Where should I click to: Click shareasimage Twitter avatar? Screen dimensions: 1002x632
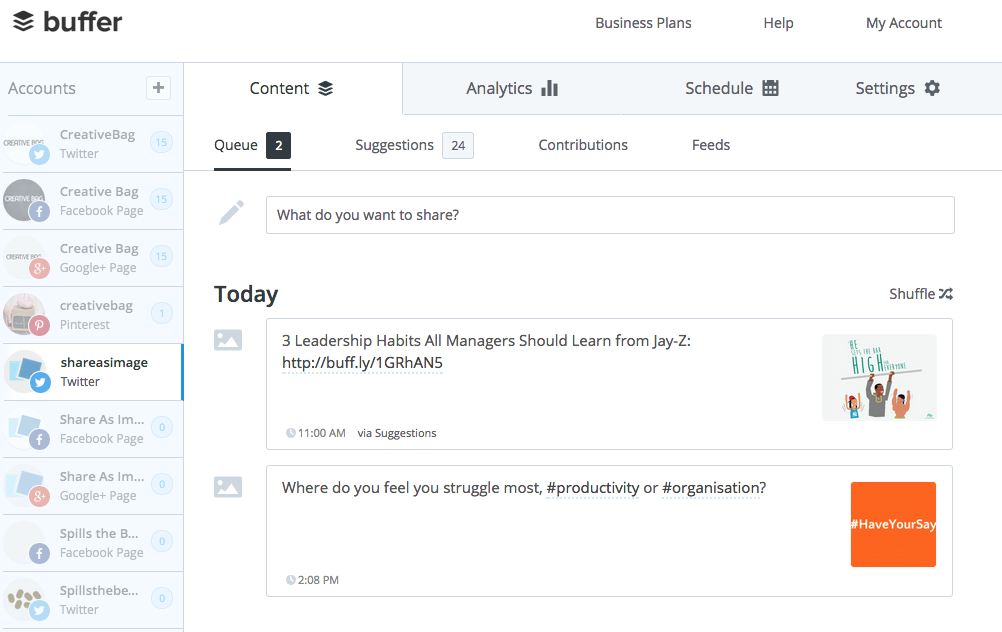point(26,371)
